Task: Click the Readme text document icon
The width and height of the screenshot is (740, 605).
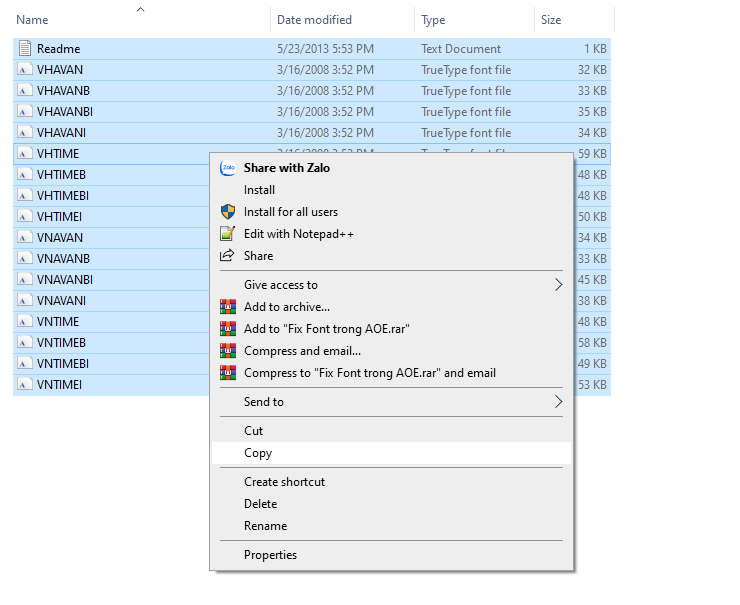Action: pyautogui.click(x=25, y=49)
